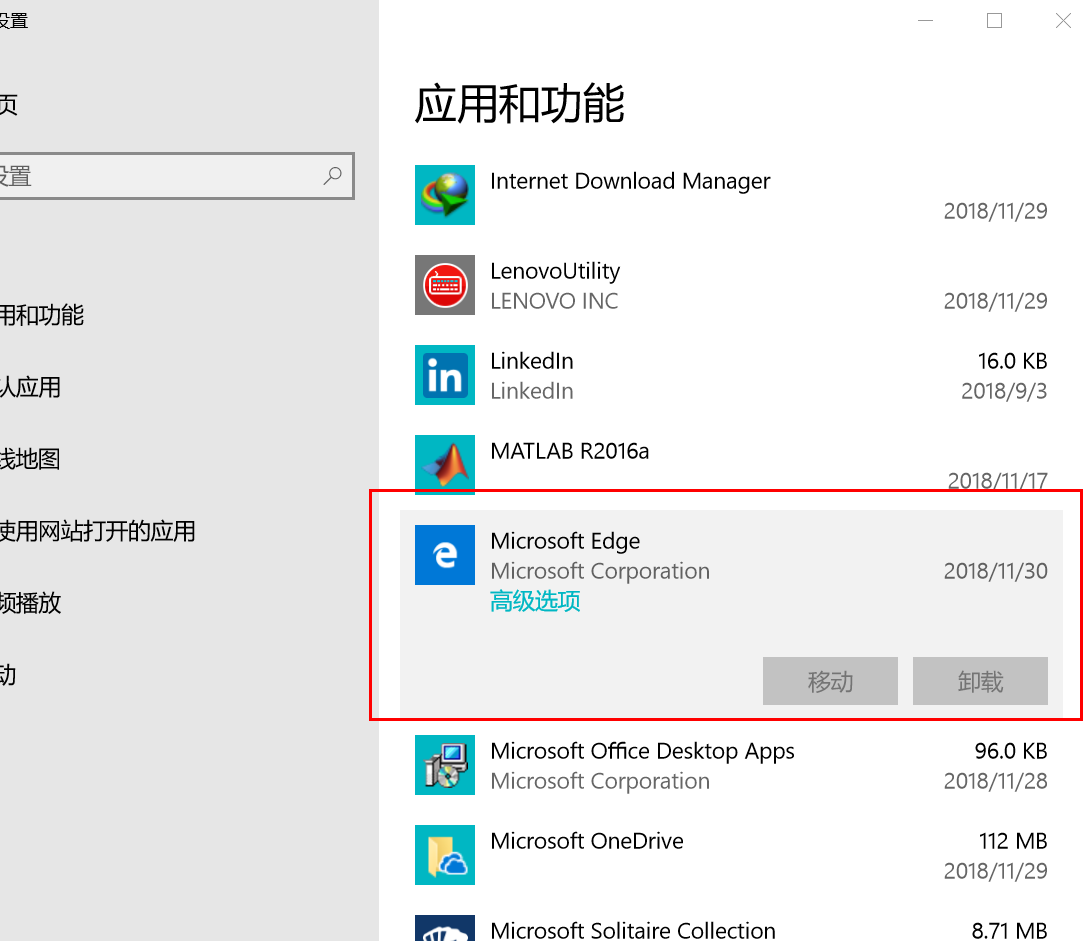Click the LinkedIn app icon

point(444,375)
